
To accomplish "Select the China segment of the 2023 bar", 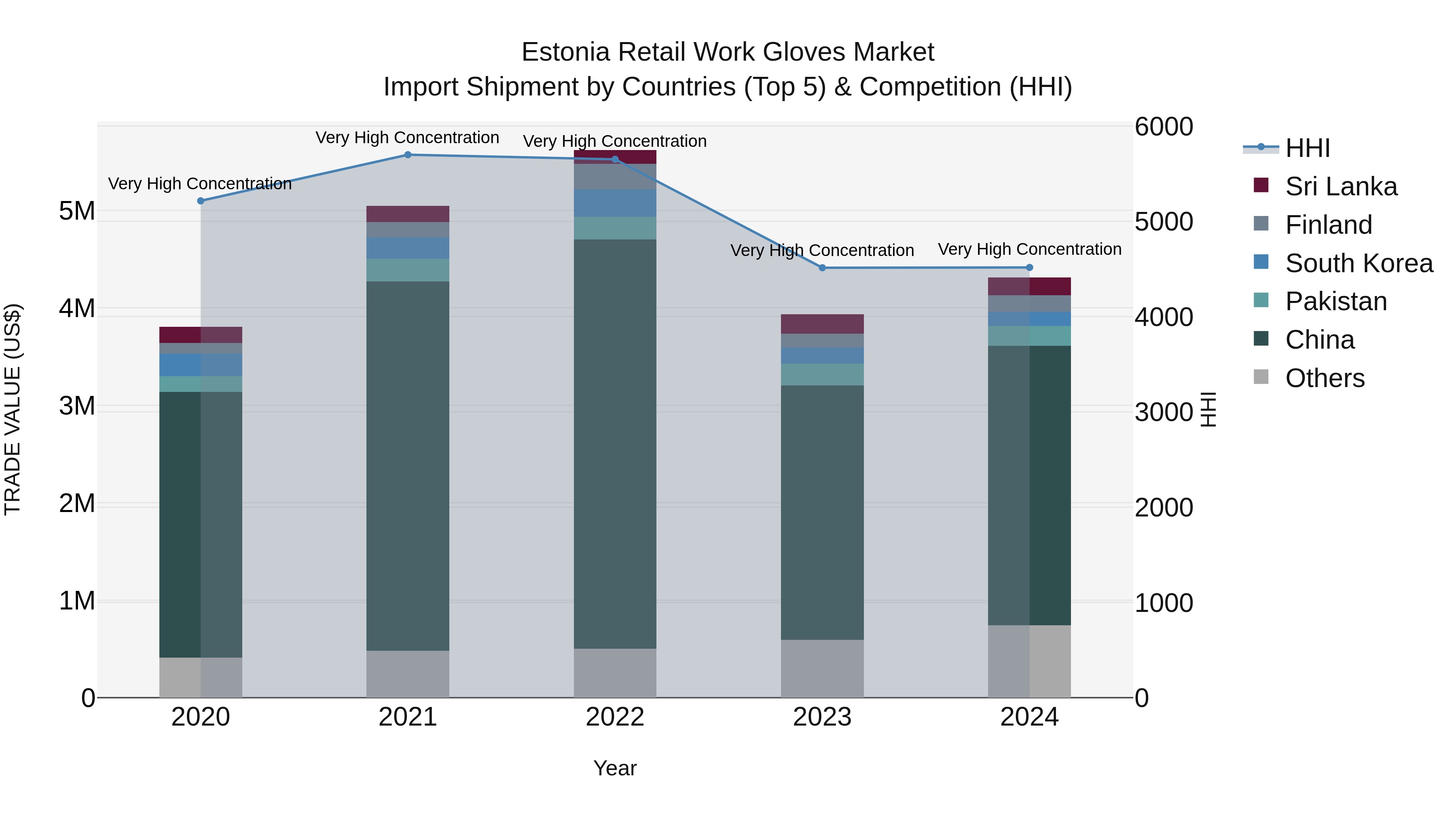I will pyautogui.click(x=822, y=513).
